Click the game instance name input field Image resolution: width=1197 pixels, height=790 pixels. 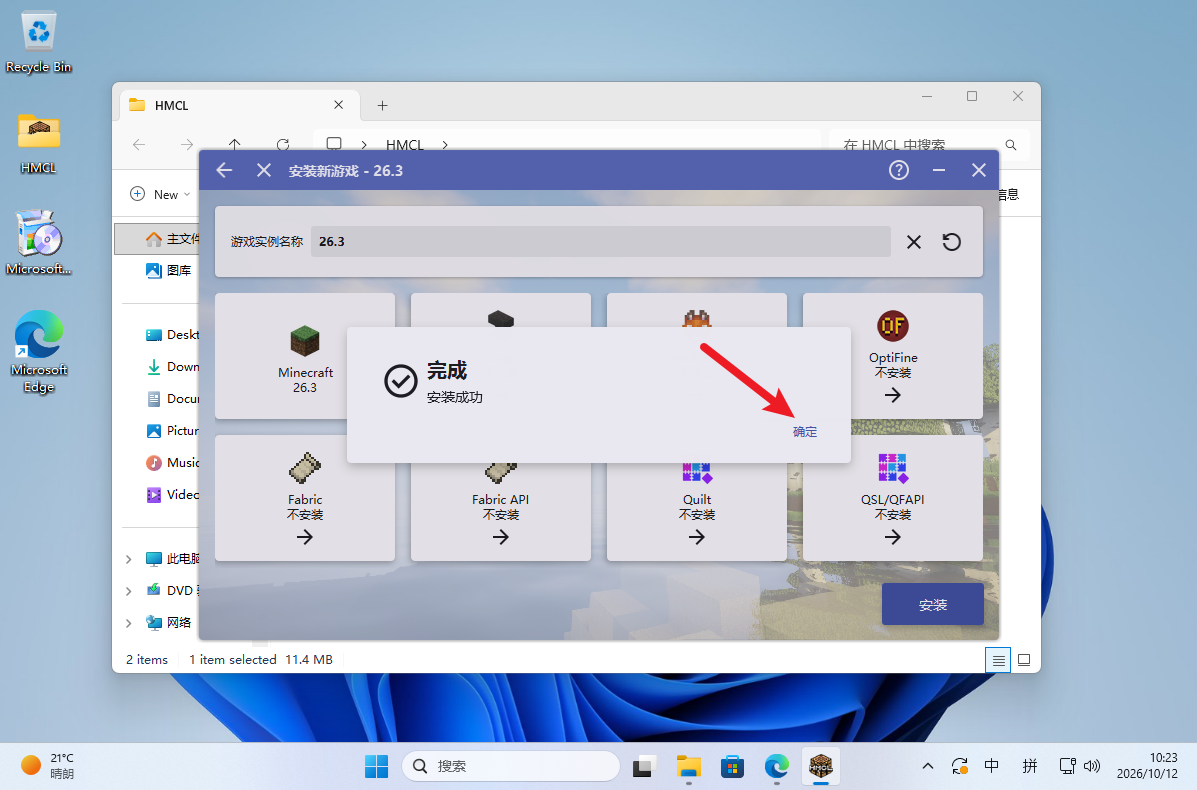600,241
